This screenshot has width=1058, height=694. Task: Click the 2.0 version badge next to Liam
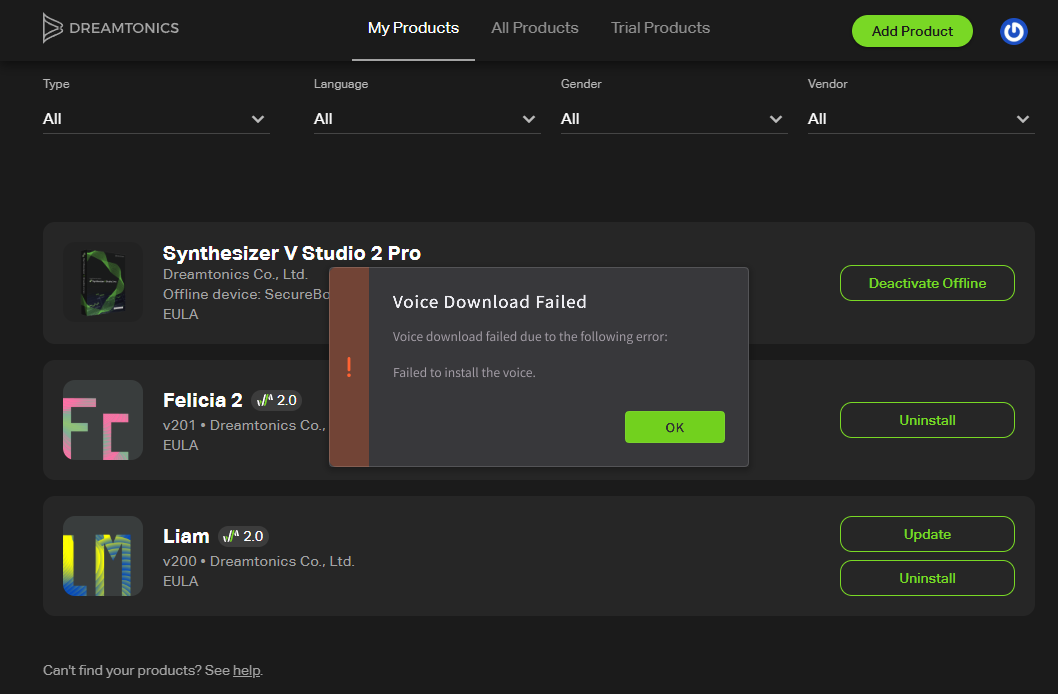(x=244, y=536)
